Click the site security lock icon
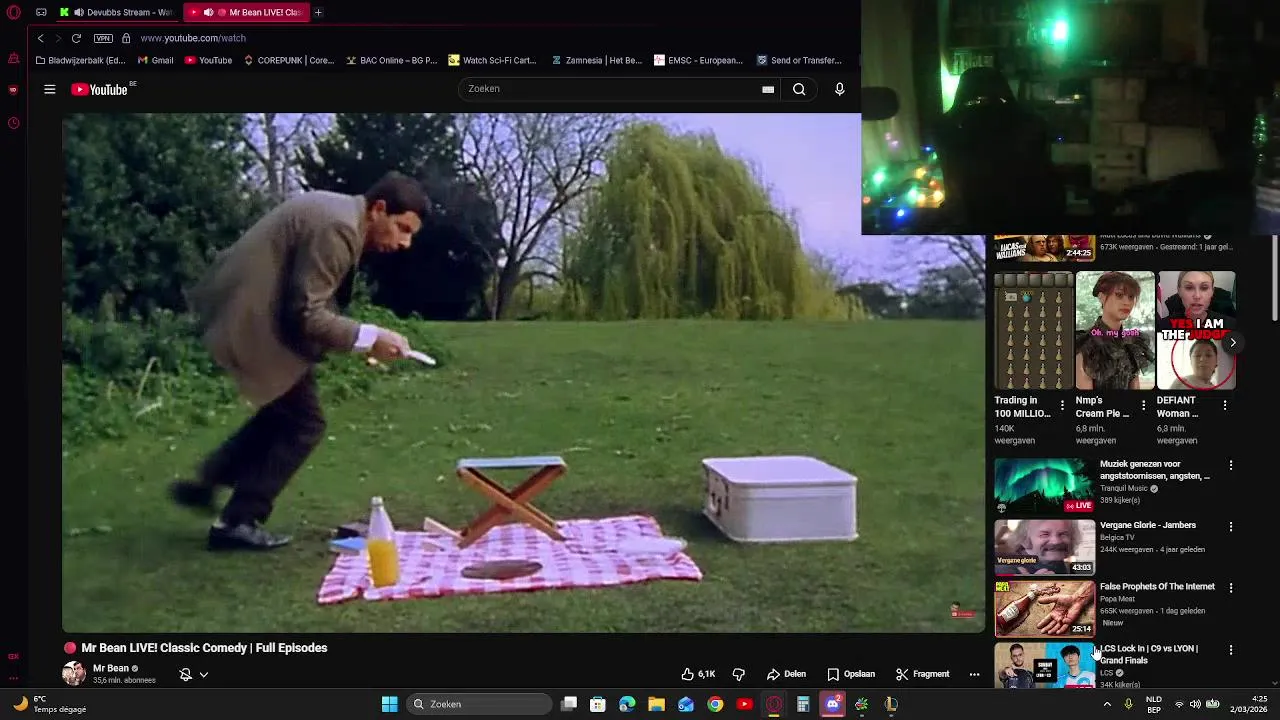 tap(126, 38)
